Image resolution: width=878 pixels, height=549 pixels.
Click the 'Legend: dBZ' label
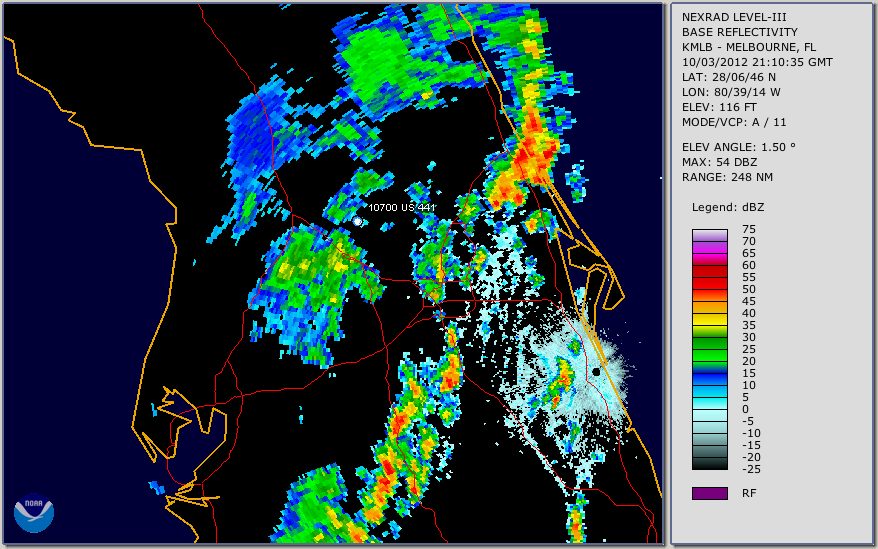pos(728,207)
